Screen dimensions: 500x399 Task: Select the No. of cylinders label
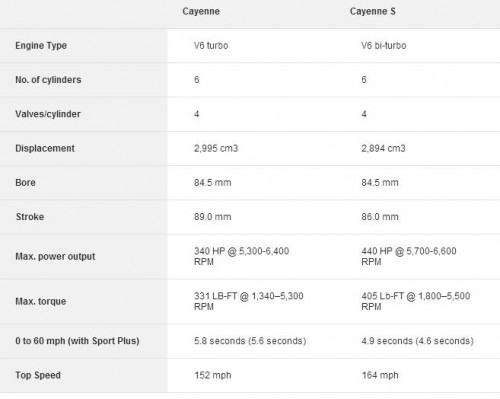tap(48, 80)
